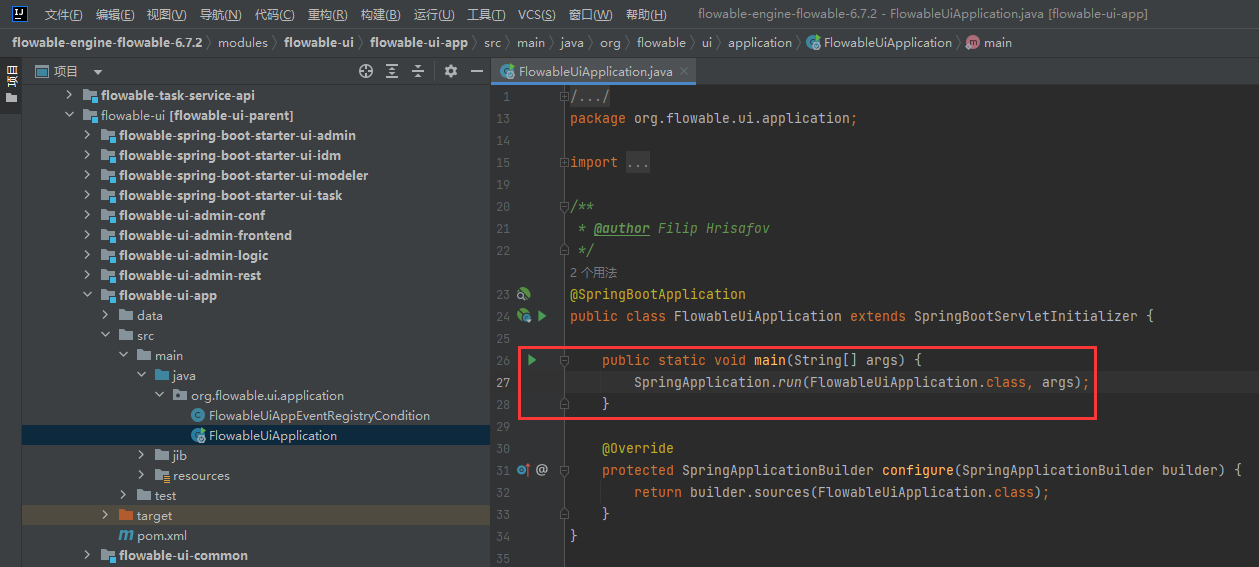Open the 导航(N) menu
1259x567 pixels.
point(220,15)
